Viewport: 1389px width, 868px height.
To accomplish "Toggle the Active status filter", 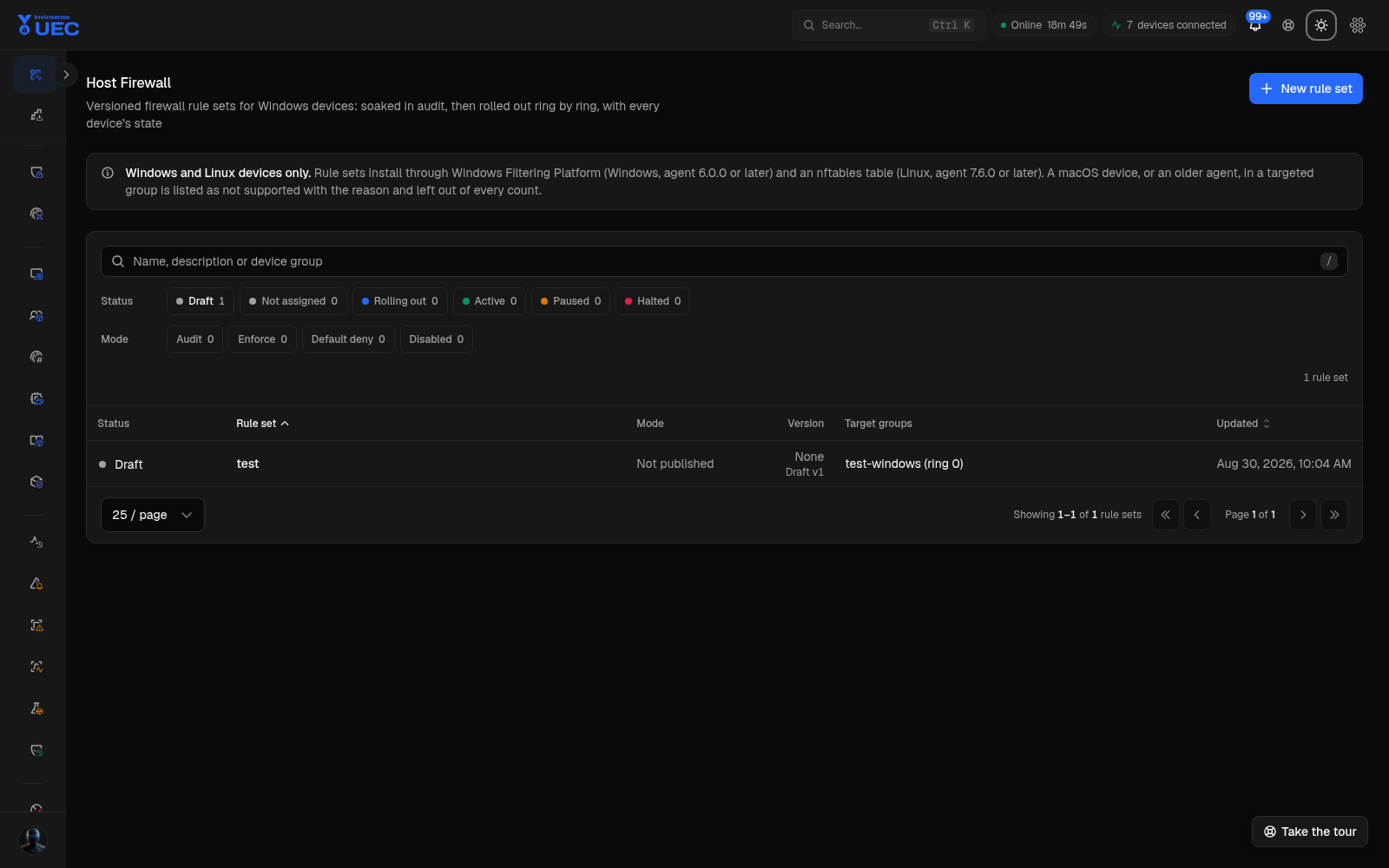I will tap(490, 301).
